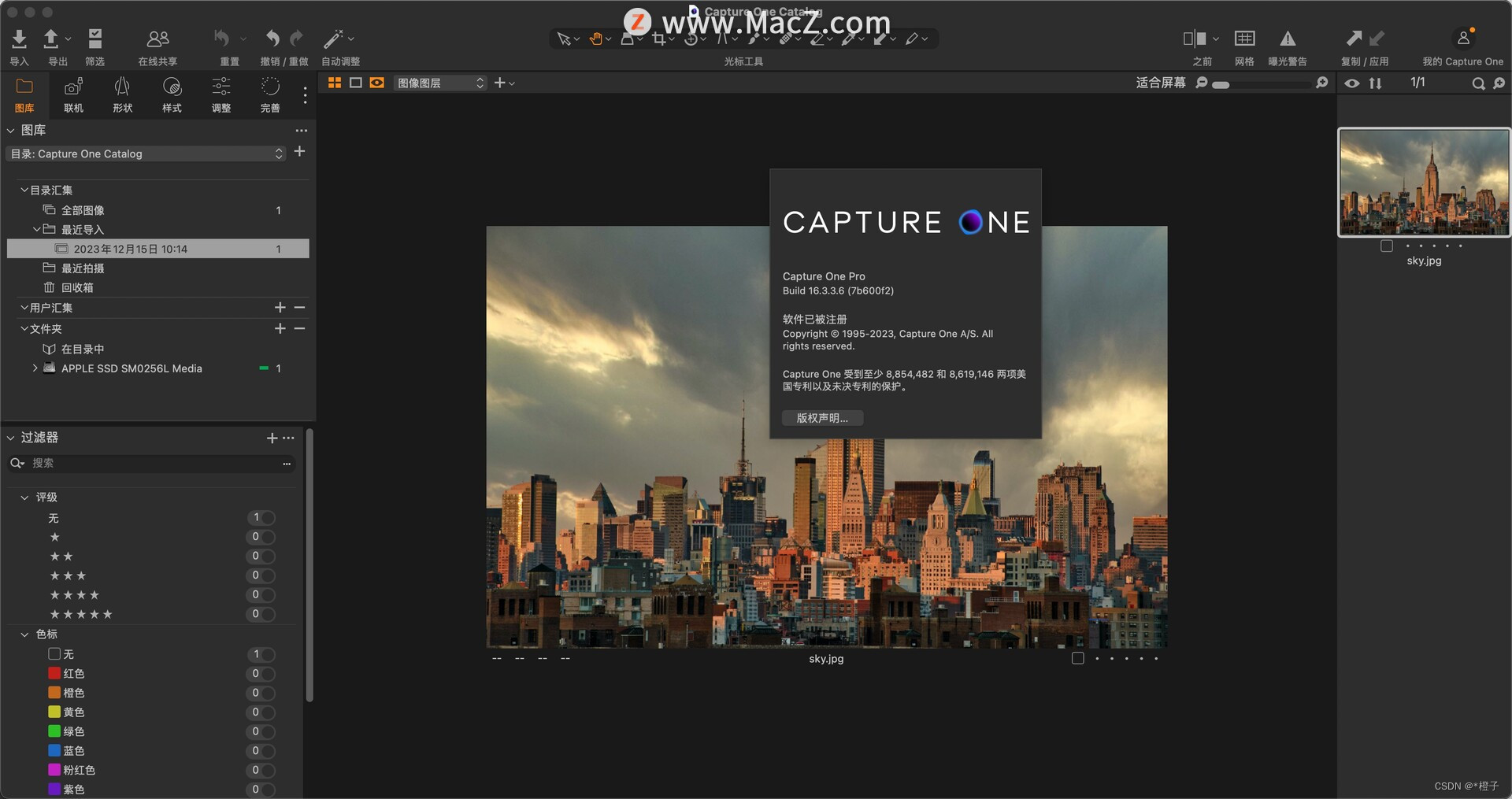Open the 目录: Capture One Catalog dropdown

click(x=146, y=154)
